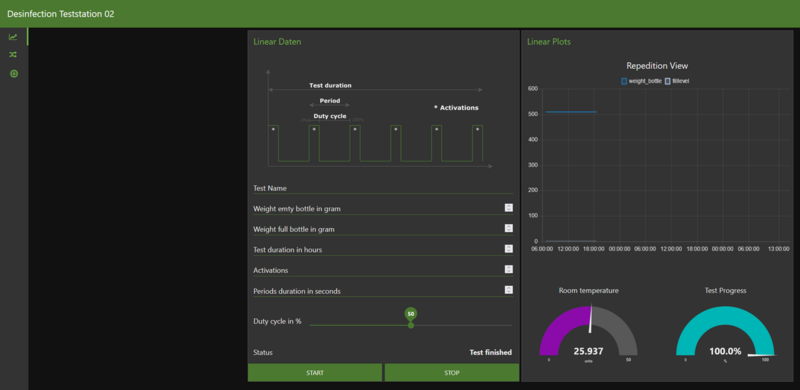This screenshot has height=390, width=800.
Task: Click stepper for Weight emty bottle field
Action: click(509, 208)
